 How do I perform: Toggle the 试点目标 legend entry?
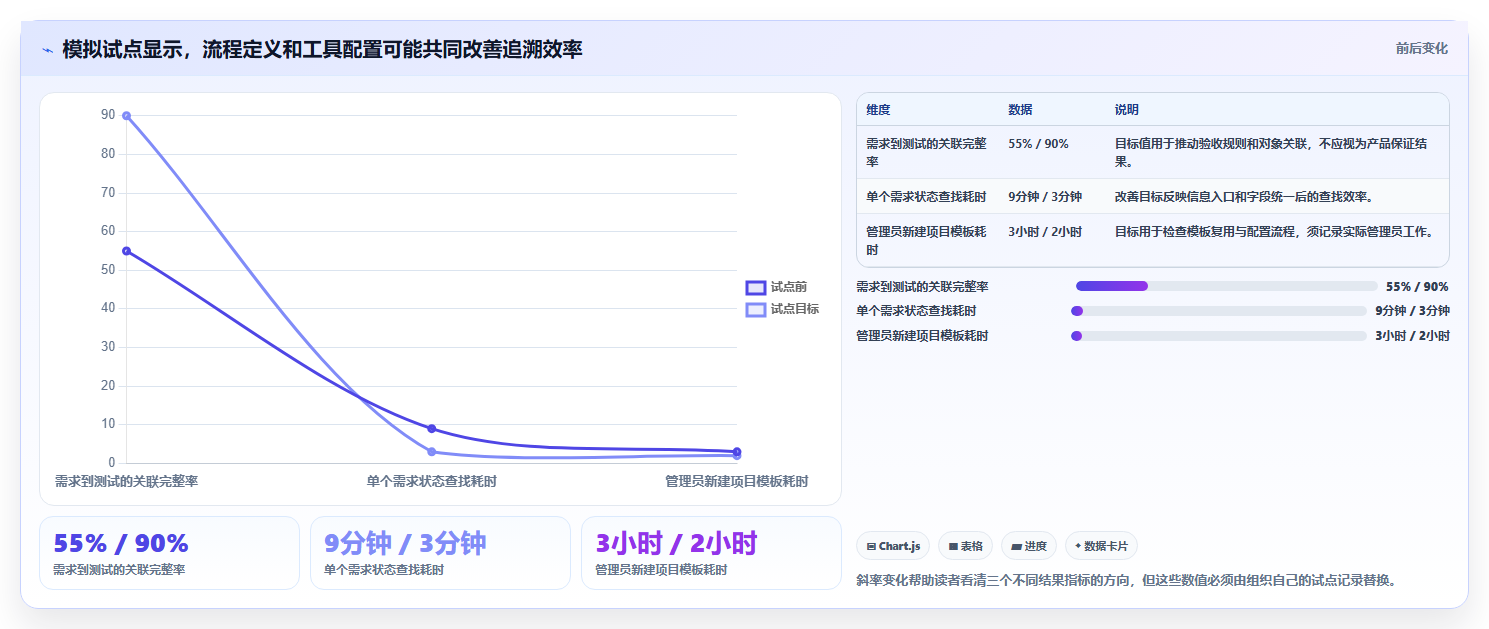783,309
